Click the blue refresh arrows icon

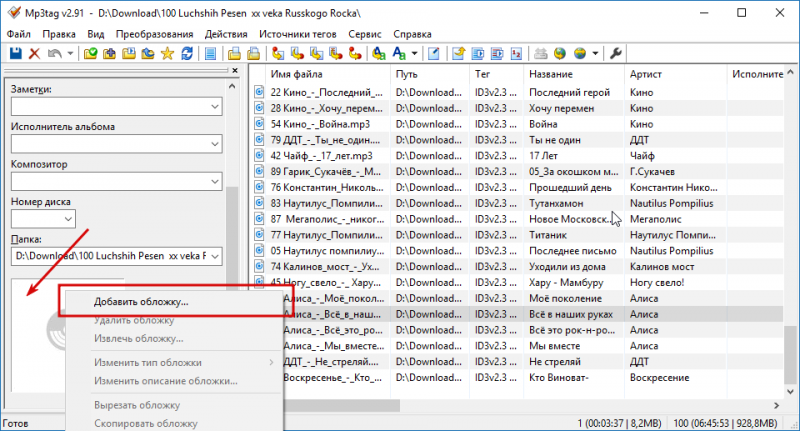[x=187, y=53]
